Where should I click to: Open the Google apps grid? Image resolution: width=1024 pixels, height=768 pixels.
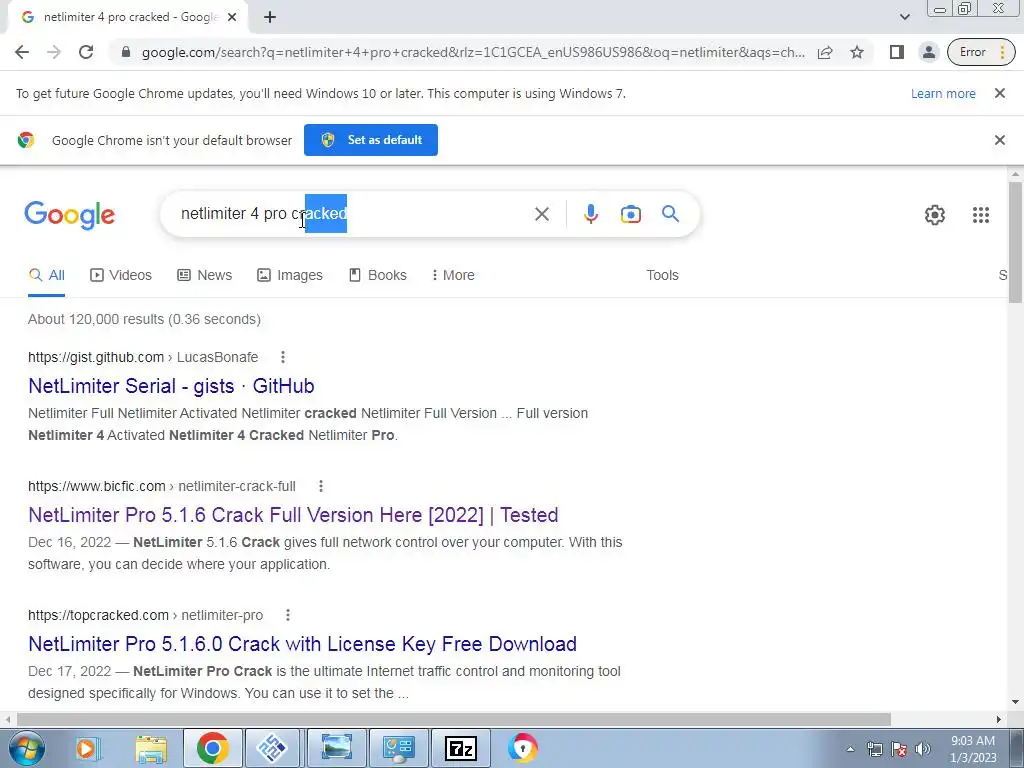[x=980, y=215]
